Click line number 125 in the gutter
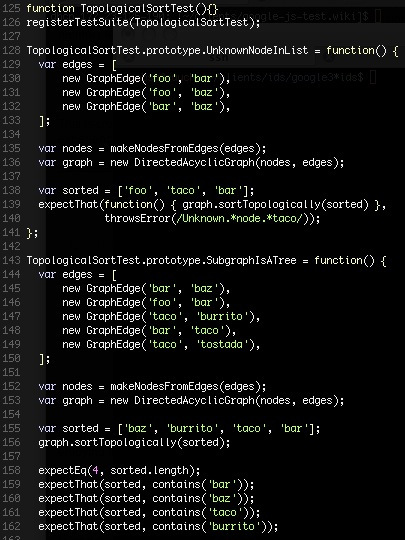Viewport: 405px width, 540px height. click(11, 8)
